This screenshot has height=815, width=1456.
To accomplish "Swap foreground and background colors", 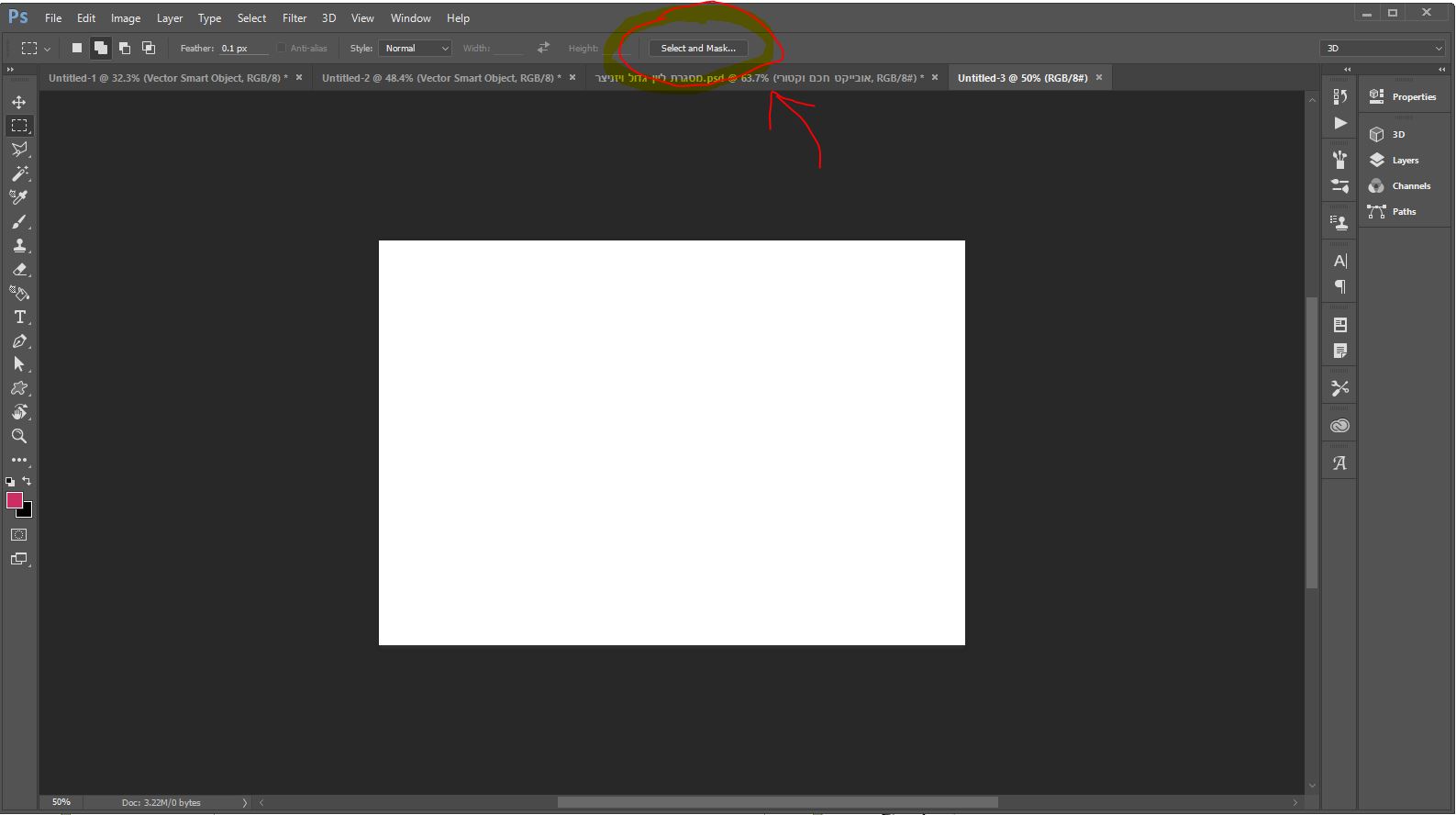I will pyautogui.click(x=27, y=481).
